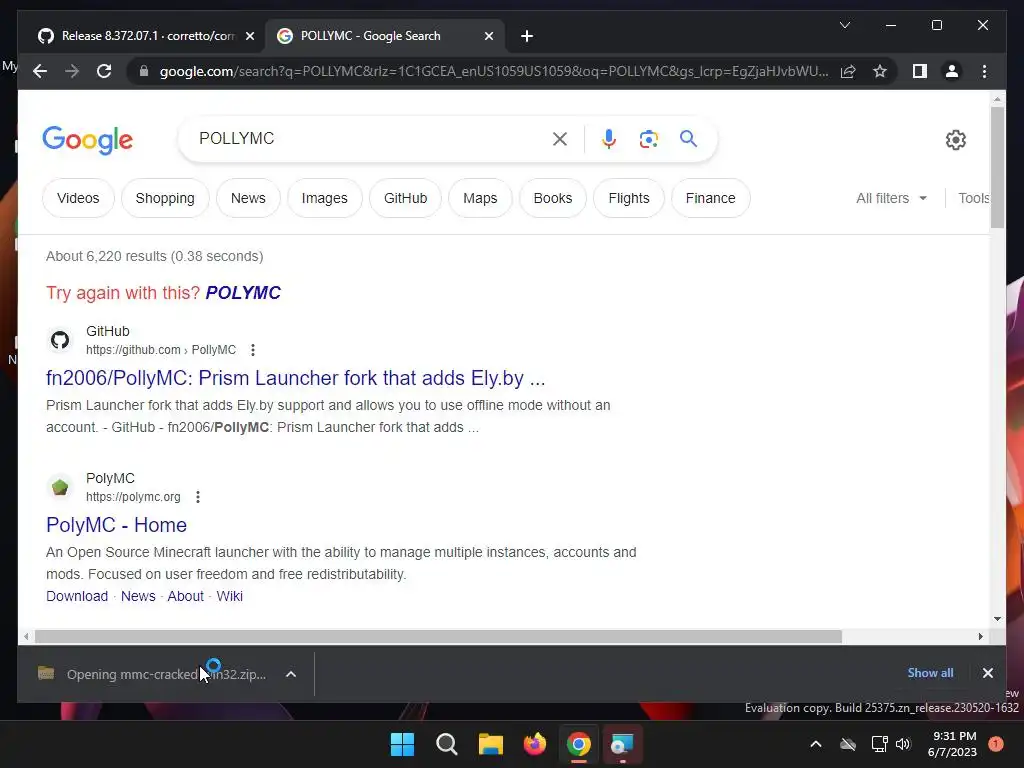1024x768 pixels.
Task: Open File Explorer from taskbar
Action: (490, 744)
